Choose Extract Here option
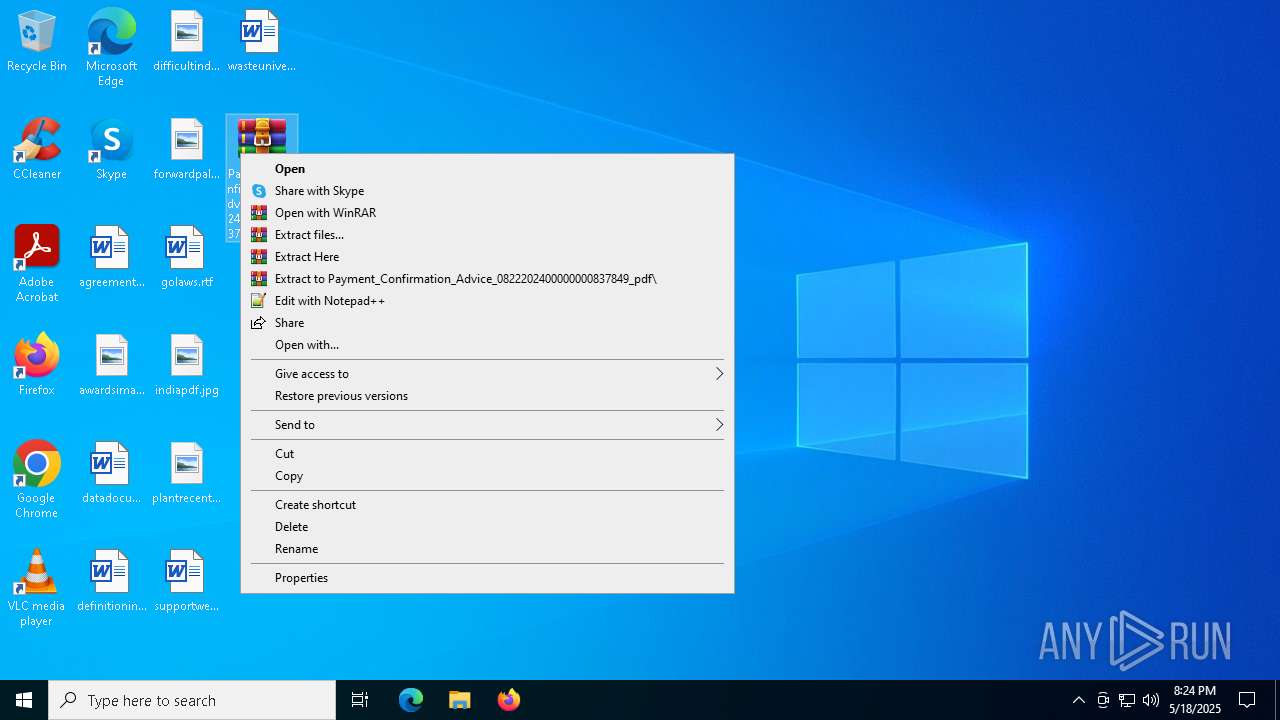1280x720 pixels. click(x=487, y=257)
